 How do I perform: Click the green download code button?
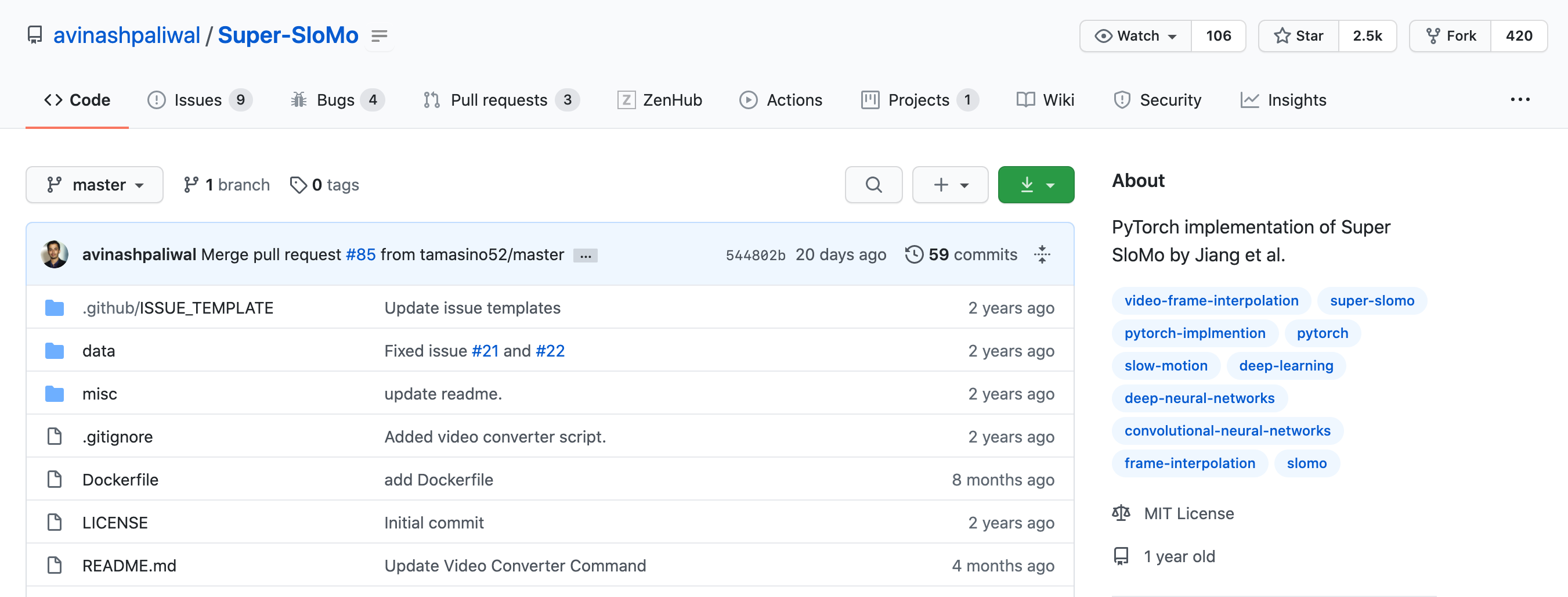[x=1035, y=185]
